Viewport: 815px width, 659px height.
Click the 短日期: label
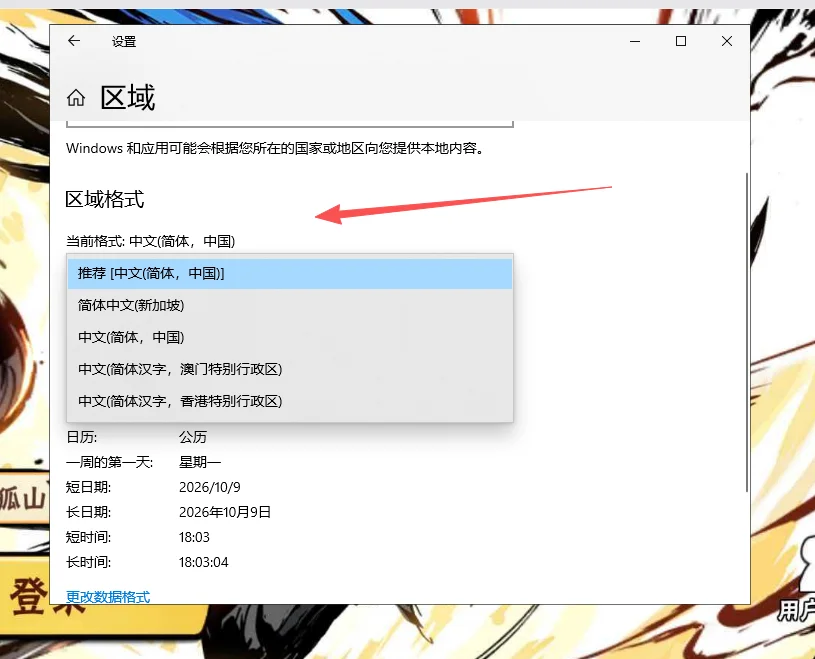[88, 487]
